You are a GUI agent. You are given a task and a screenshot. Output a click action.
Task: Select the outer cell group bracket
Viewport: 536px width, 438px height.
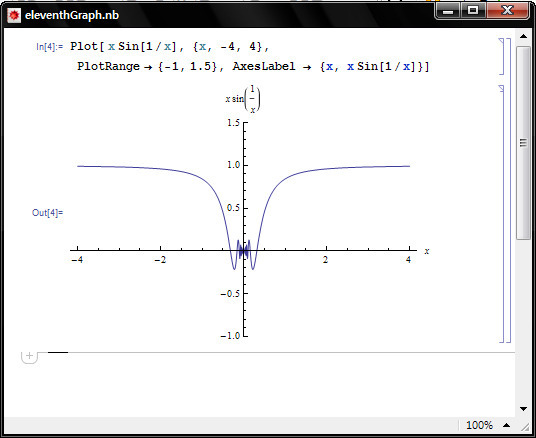pos(508,190)
